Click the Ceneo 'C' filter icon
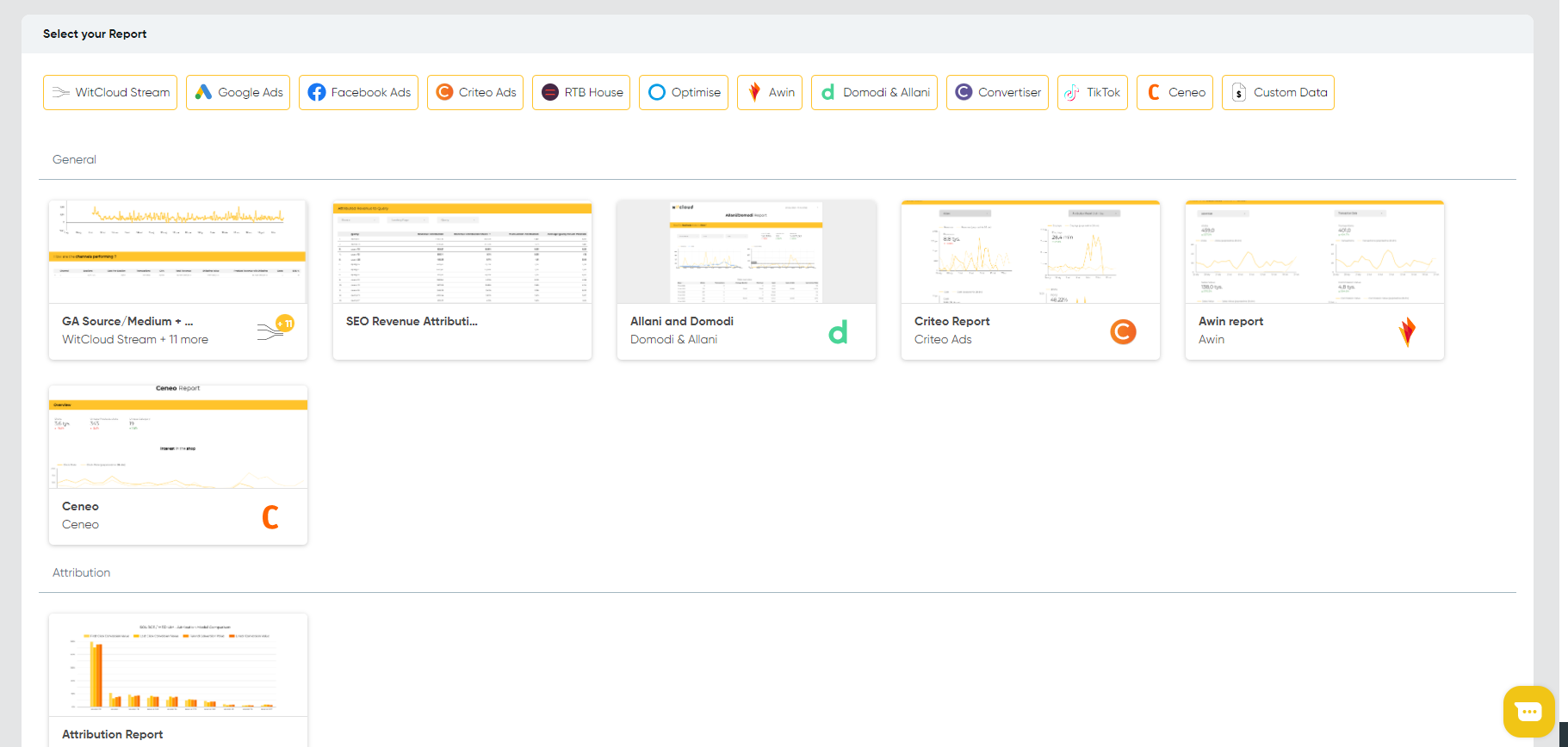 1154,92
